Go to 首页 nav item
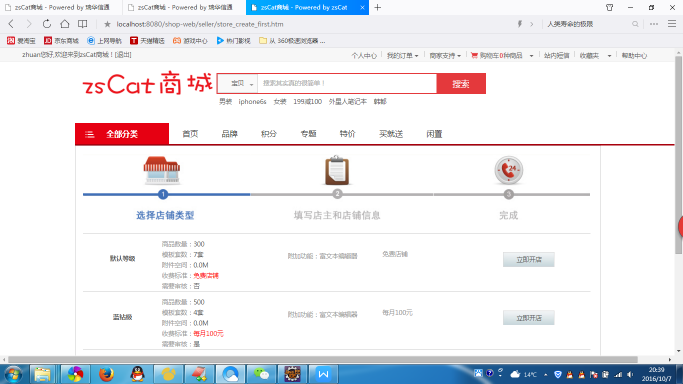 coord(190,134)
